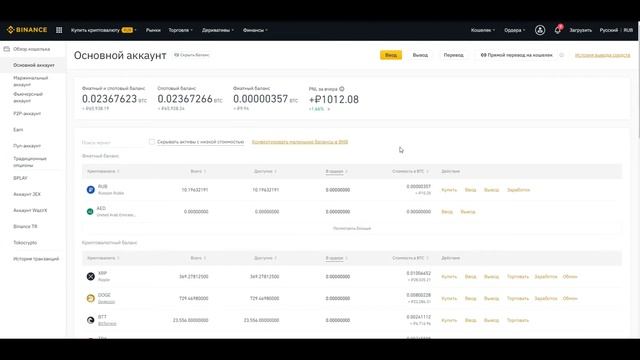Screen dimensions: 640x360
Task: Click Купить in the RUB row
Action: 449,190
